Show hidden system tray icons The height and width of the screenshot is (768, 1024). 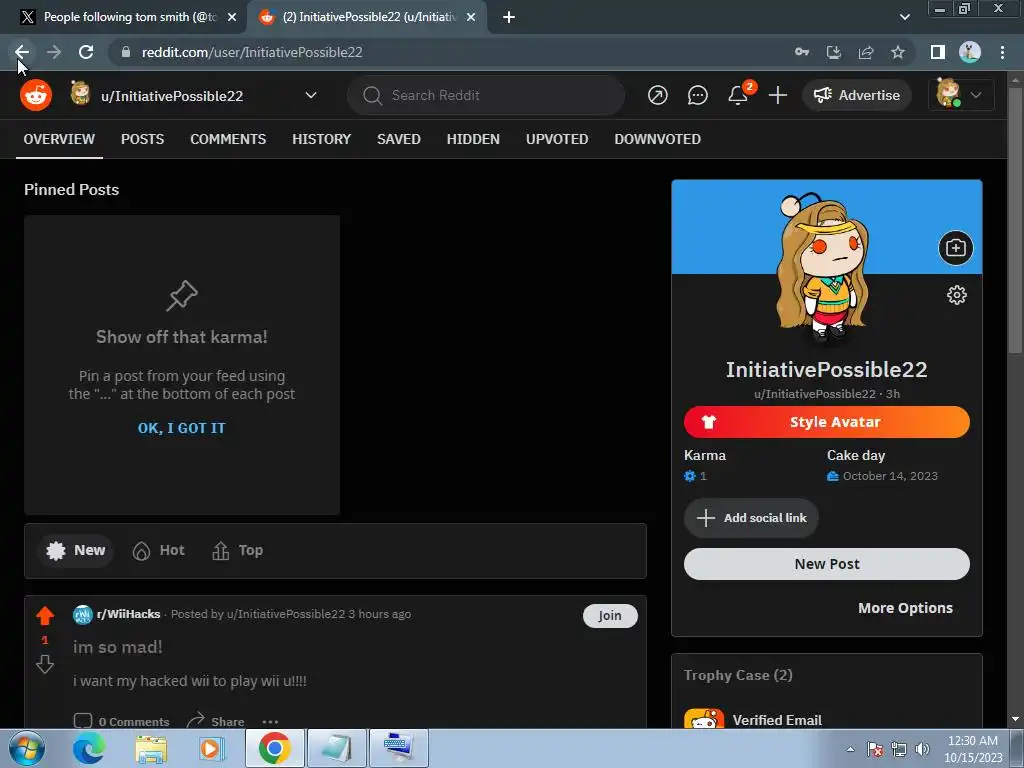[850, 749]
